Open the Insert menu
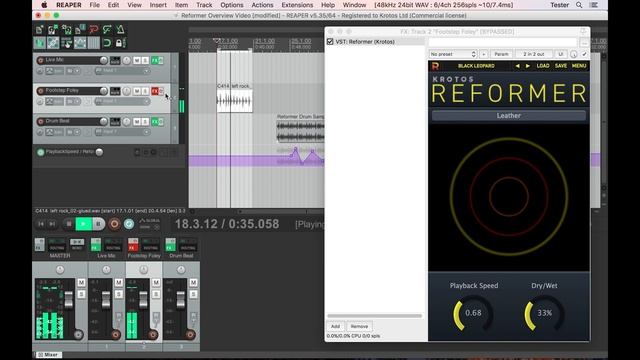This screenshot has height=360, width=640. click(x=158, y=5)
